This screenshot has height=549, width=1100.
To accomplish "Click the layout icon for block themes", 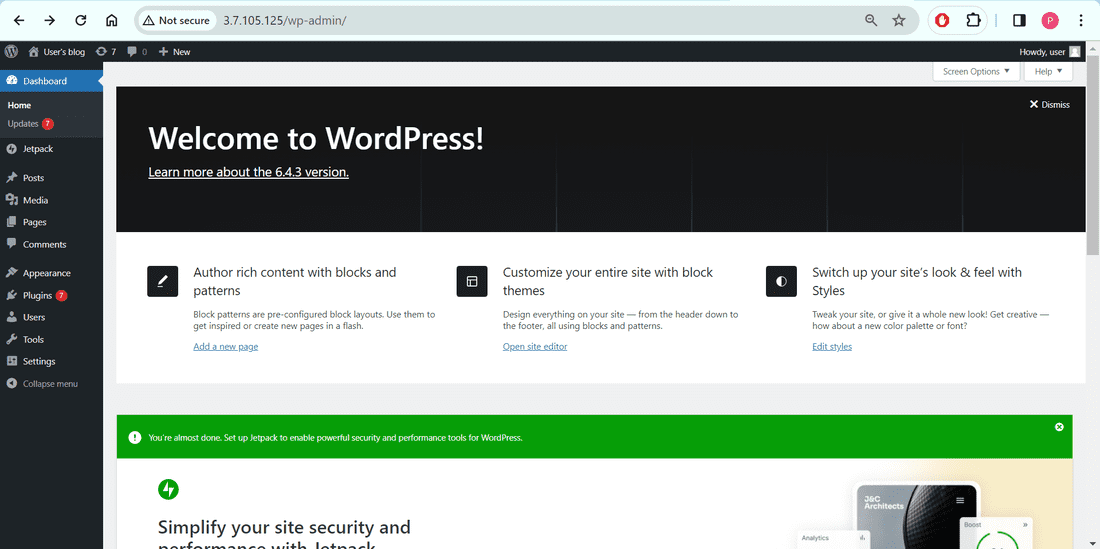I will tap(471, 281).
